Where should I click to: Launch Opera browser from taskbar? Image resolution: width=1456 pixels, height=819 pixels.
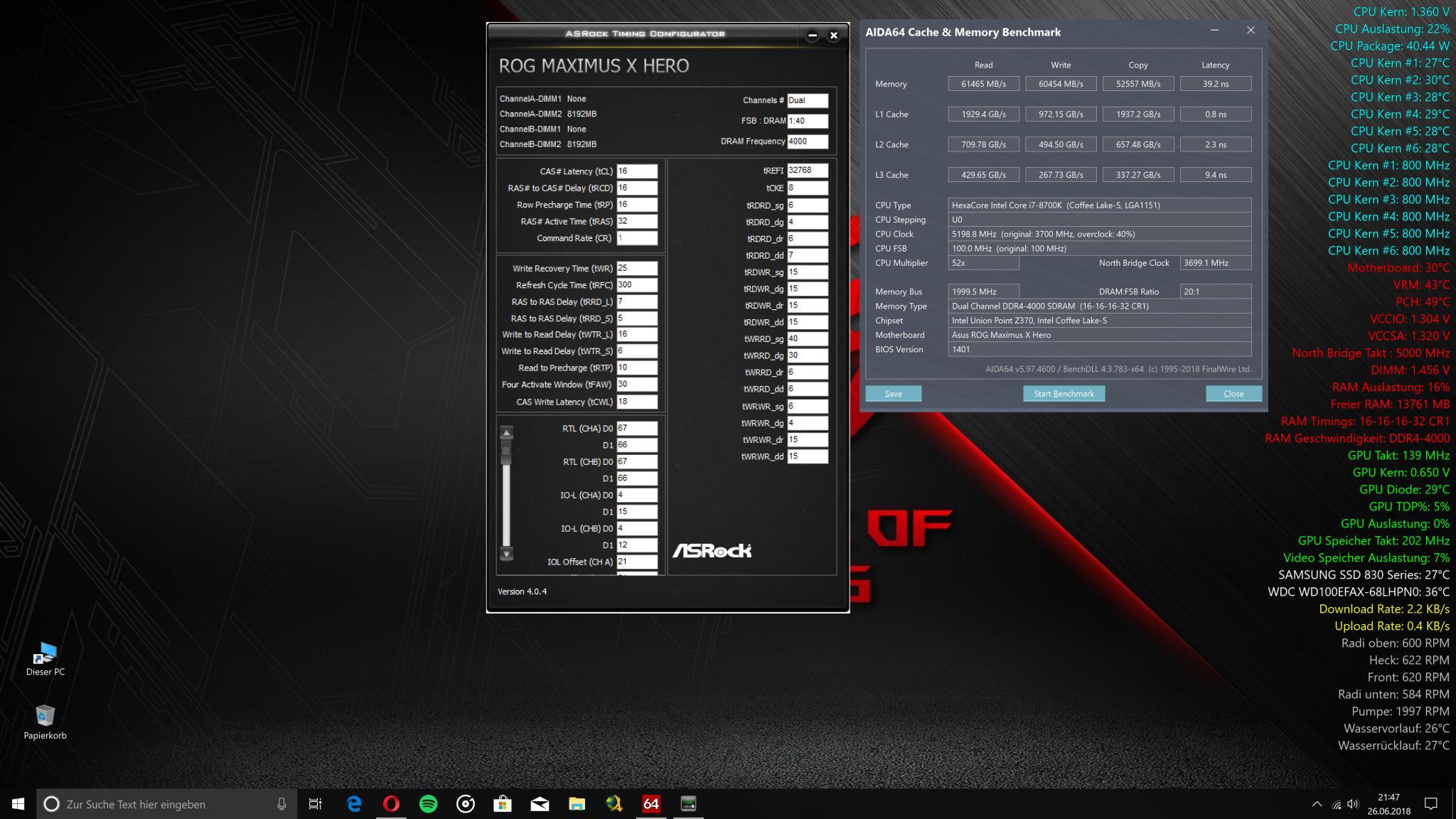[x=391, y=804]
